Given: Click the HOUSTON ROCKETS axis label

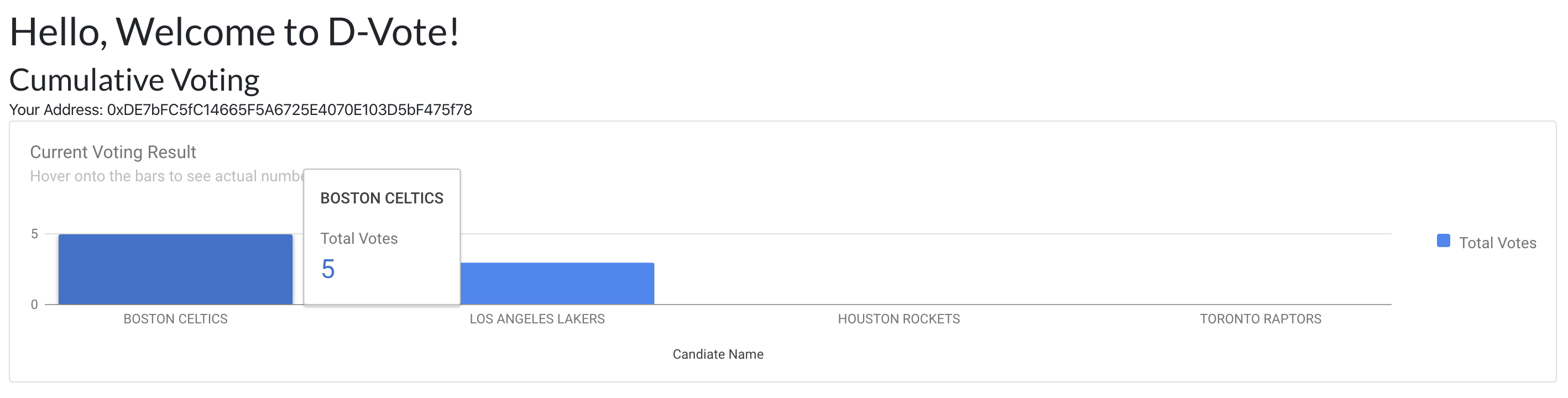Looking at the screenshot, I should click(898, 319).
